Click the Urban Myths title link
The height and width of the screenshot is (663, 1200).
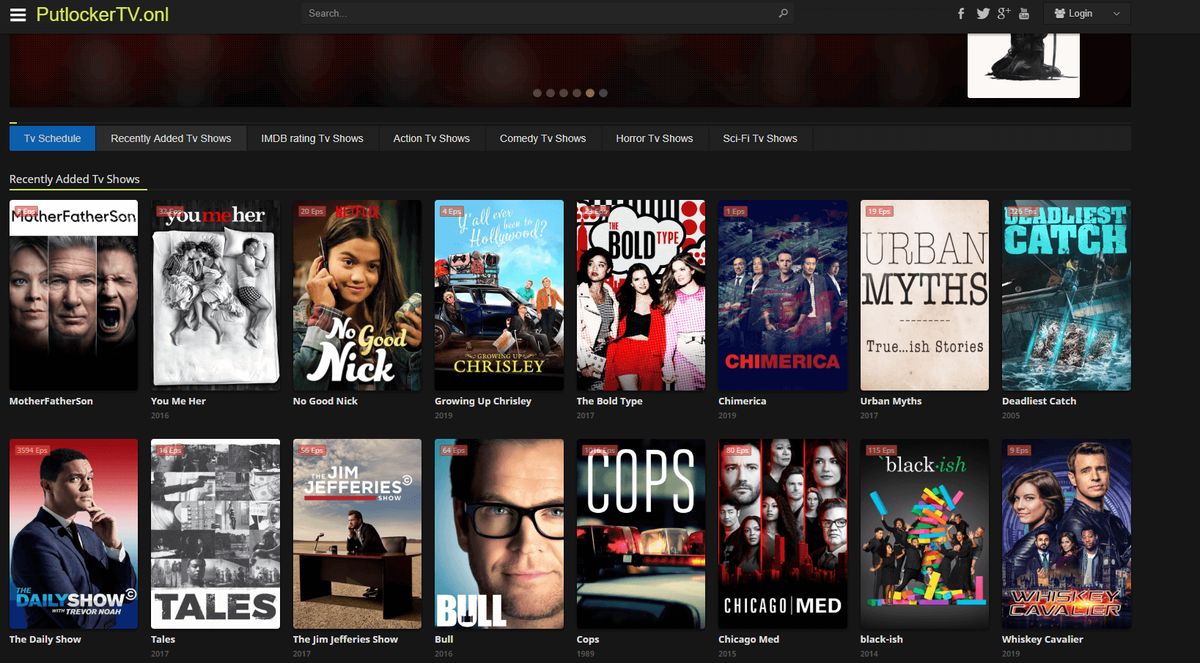(891, 401)
